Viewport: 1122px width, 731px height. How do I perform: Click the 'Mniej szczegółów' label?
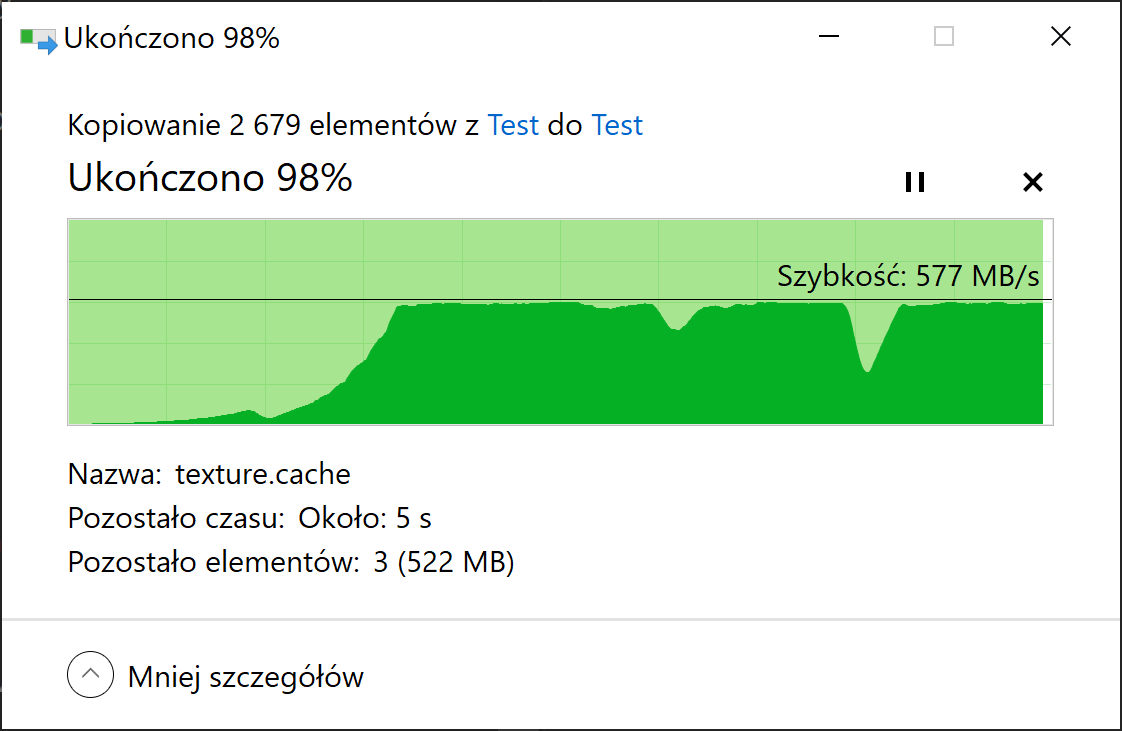click(x=245, y=677)
